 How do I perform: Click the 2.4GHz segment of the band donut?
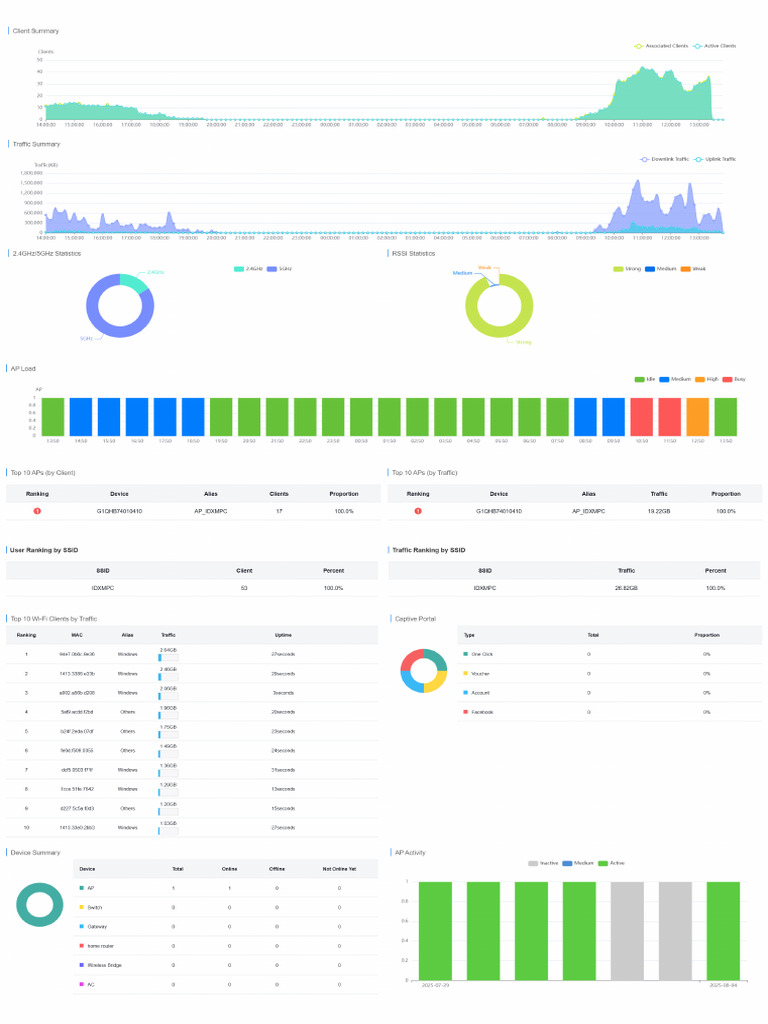pos(136,283)
